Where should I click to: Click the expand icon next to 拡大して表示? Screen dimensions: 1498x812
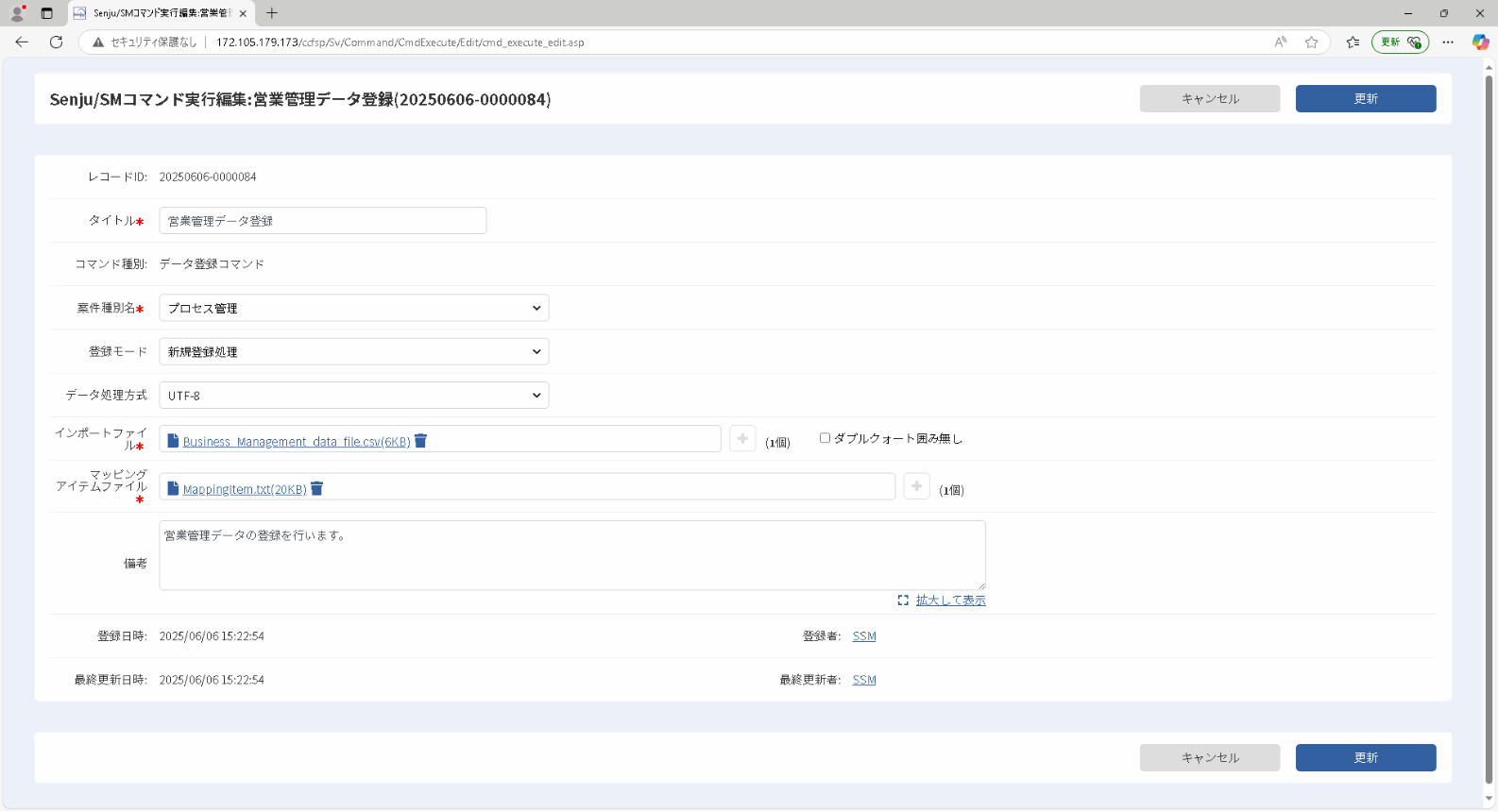click(x=903, y=601)
